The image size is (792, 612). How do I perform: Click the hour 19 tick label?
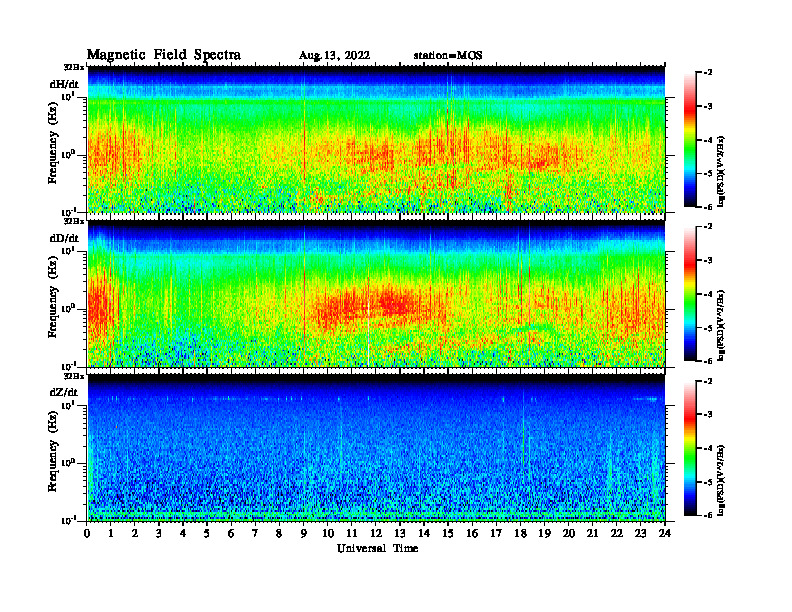pos(544,534)
